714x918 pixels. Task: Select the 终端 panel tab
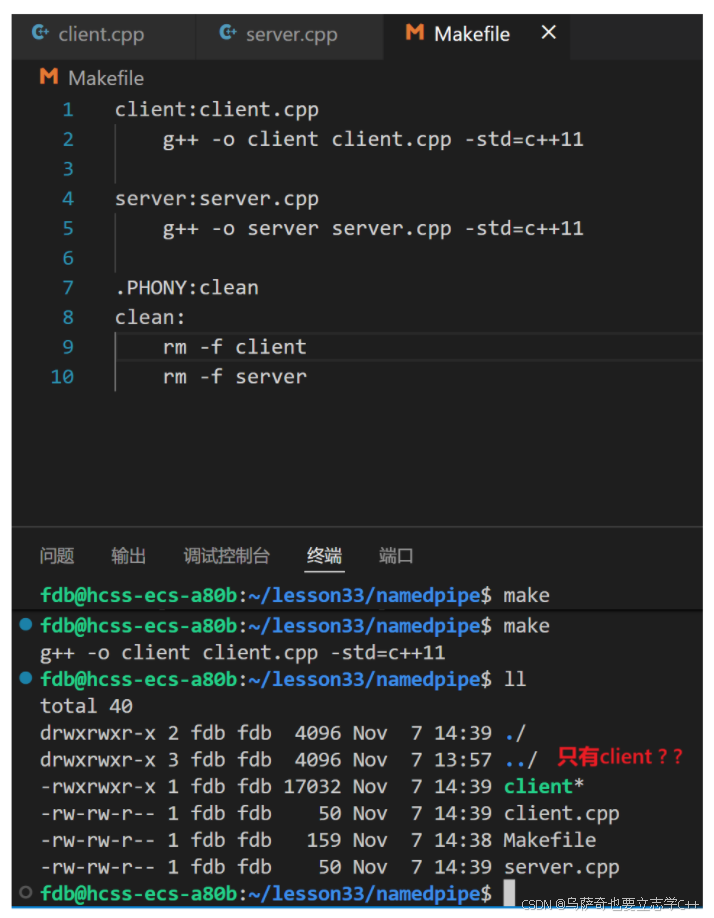(x=325, y=556)
